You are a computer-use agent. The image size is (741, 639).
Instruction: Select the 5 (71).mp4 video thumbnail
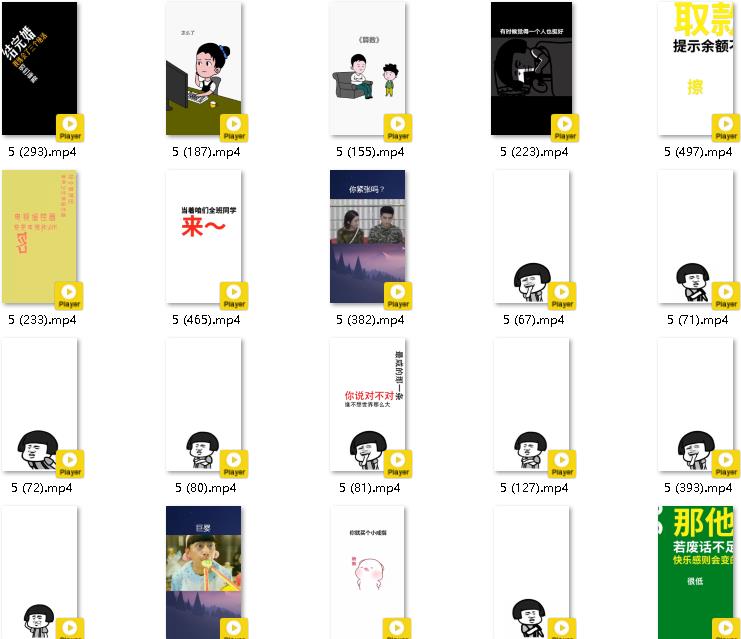click(695, 236)
